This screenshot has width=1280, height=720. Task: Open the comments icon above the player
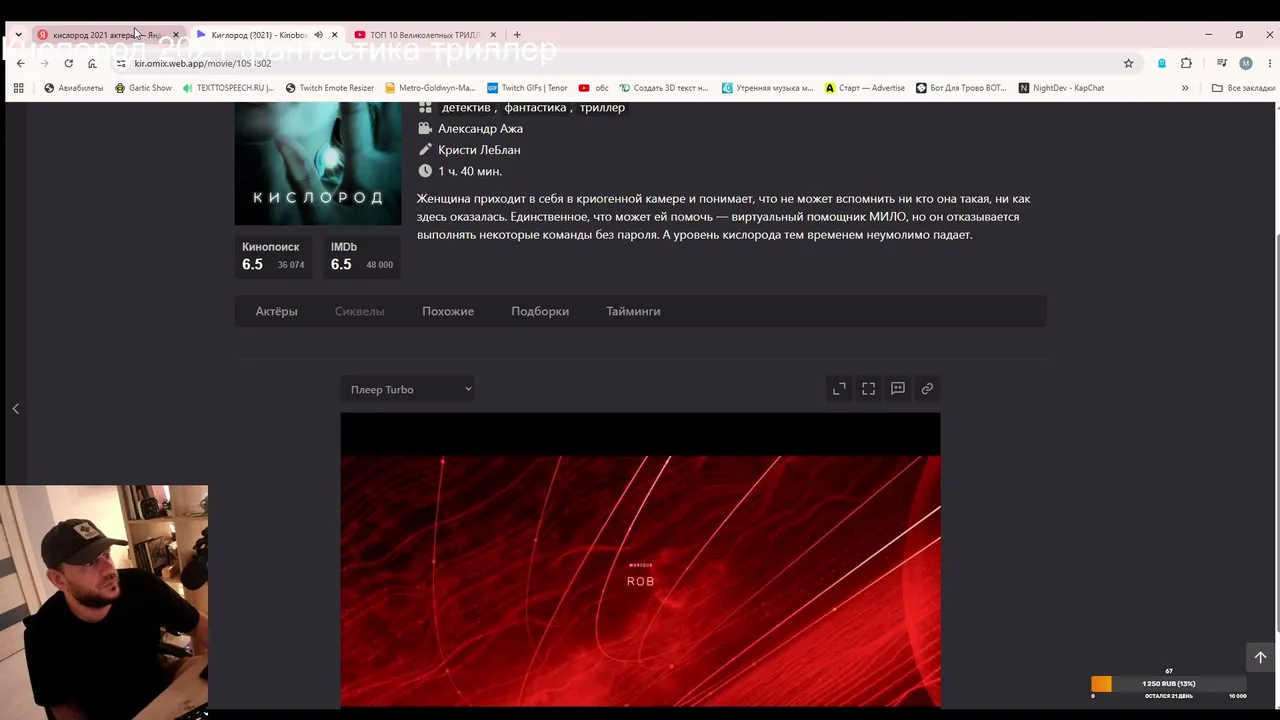898,389
